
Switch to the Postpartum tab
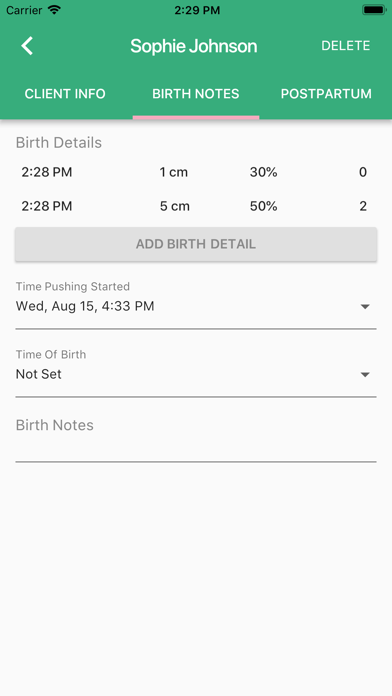(326, 94)
